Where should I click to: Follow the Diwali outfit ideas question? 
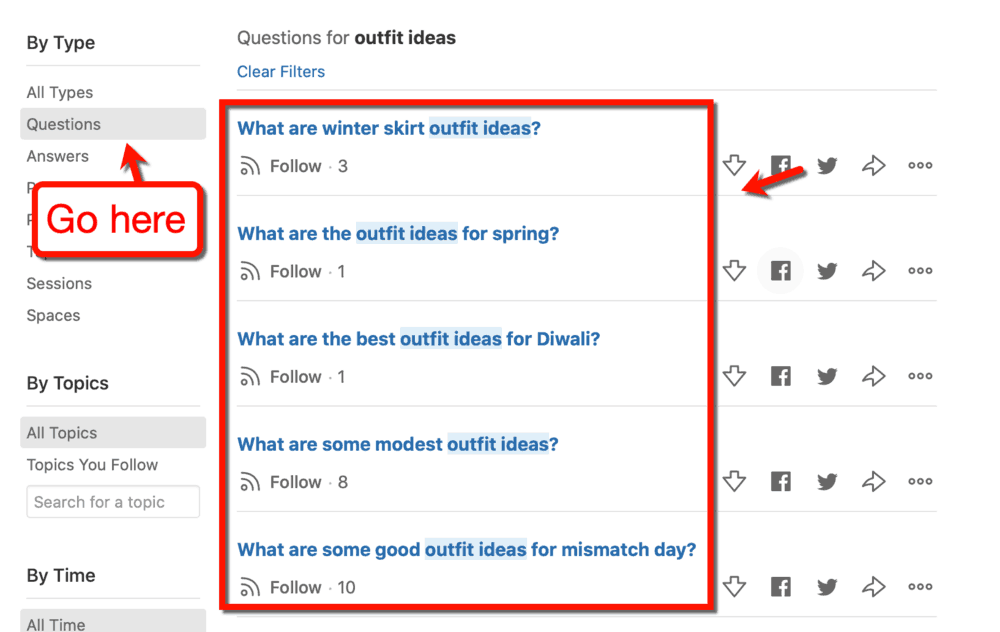pos(296,377)
